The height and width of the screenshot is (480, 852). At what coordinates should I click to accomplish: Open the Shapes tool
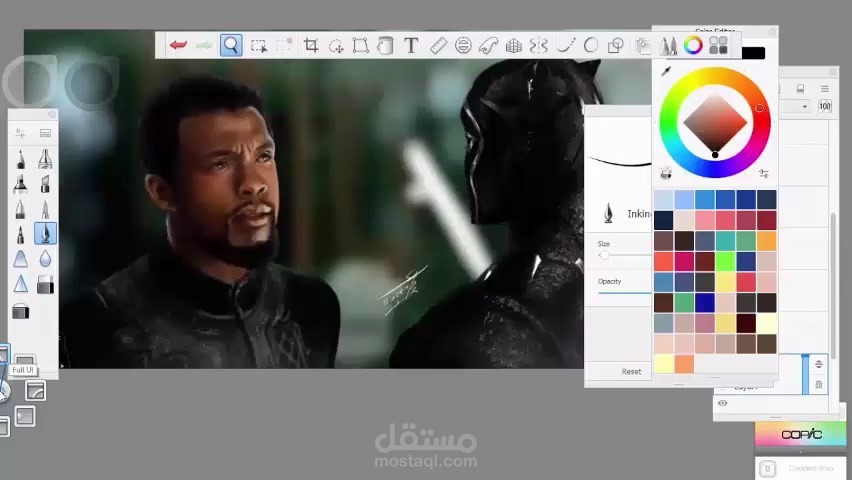point(615,46)
